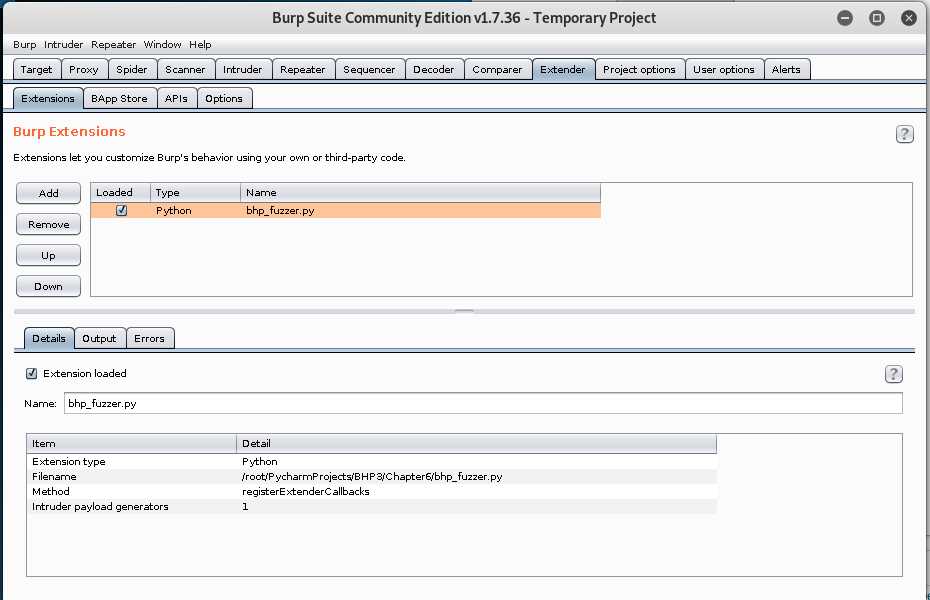This screenshot has width=930, height=600.
Task: Click the Name column header
Action: coord(421,193)
